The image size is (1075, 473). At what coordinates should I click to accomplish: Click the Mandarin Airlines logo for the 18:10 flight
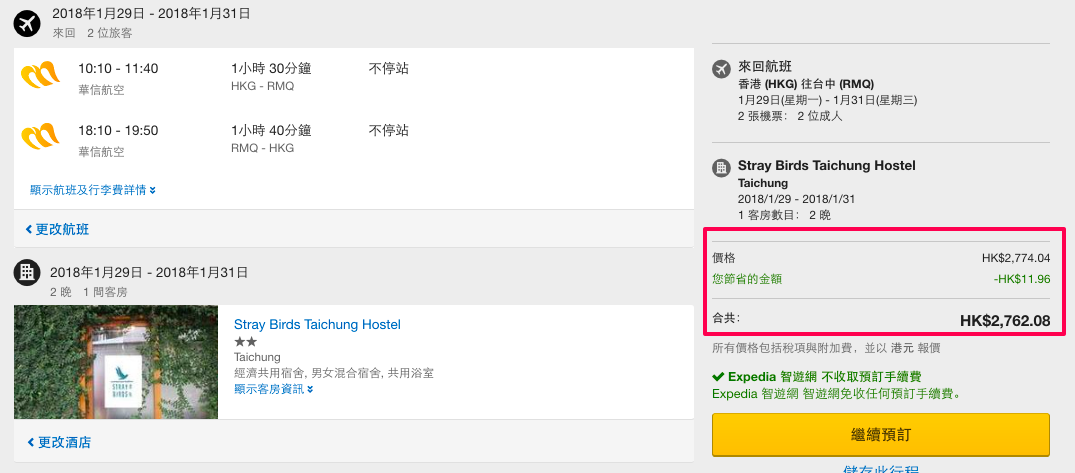(x=40, y=137)
